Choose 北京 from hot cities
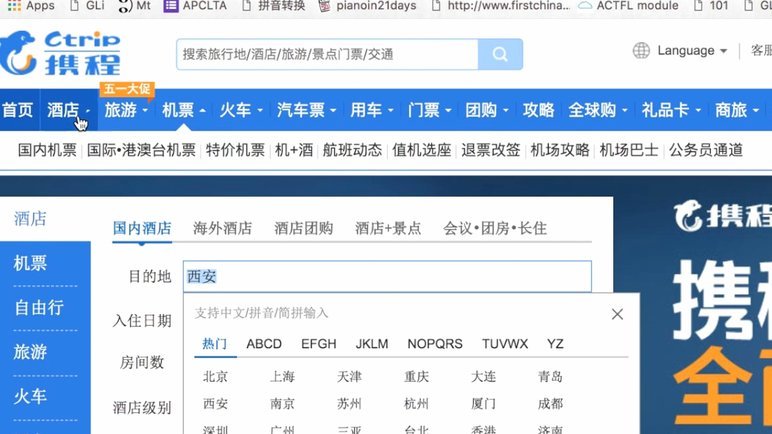 click(215, 377)
